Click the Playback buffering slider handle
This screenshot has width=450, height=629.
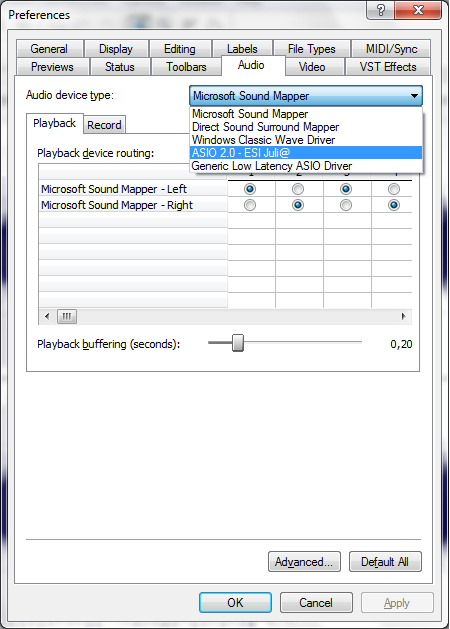click(238, 343)
